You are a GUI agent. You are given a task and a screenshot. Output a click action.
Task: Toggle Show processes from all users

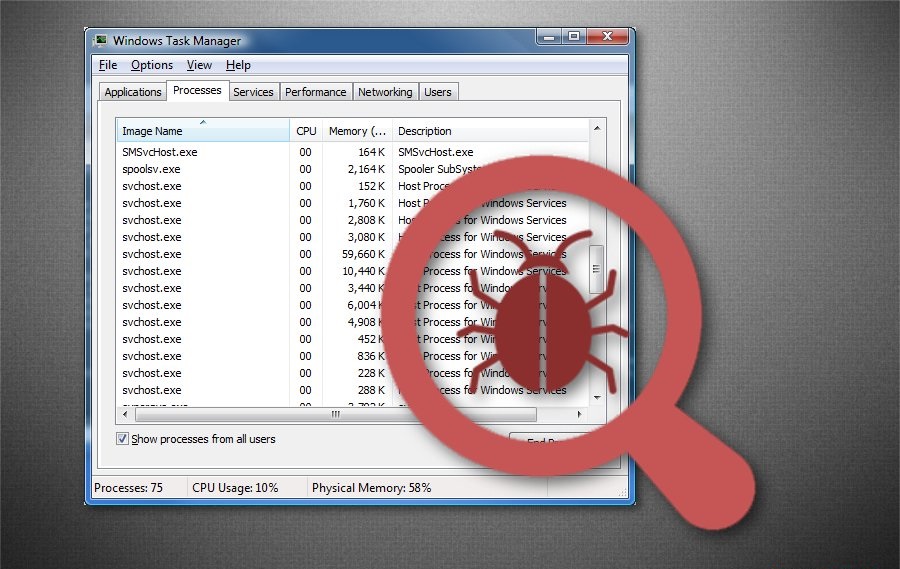pos(123,439)
